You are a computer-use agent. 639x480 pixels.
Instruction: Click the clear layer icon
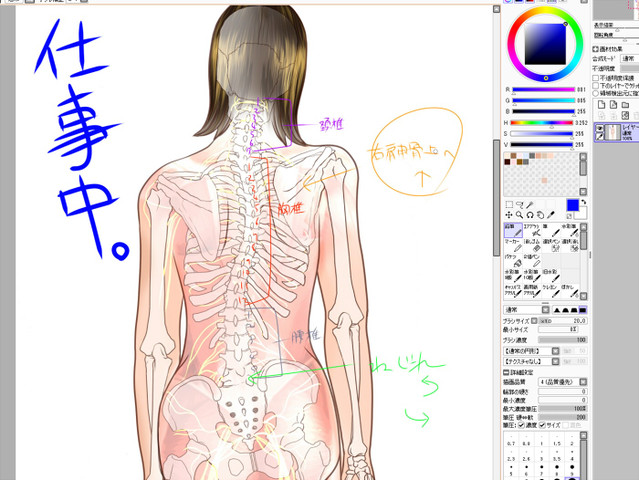(626, 116)
